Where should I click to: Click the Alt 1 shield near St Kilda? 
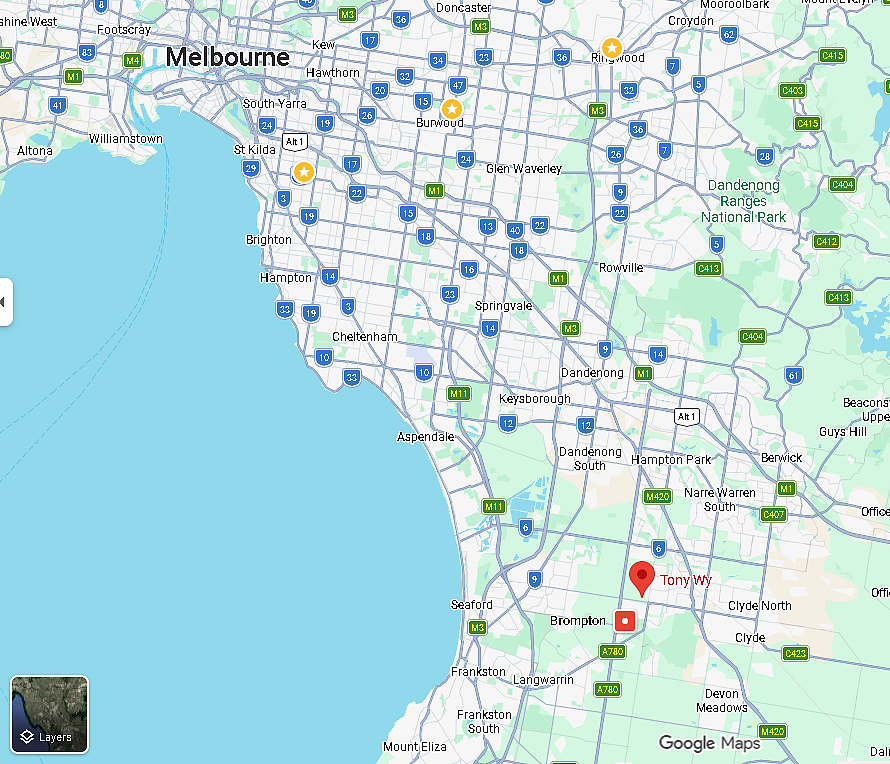(295, 141)
